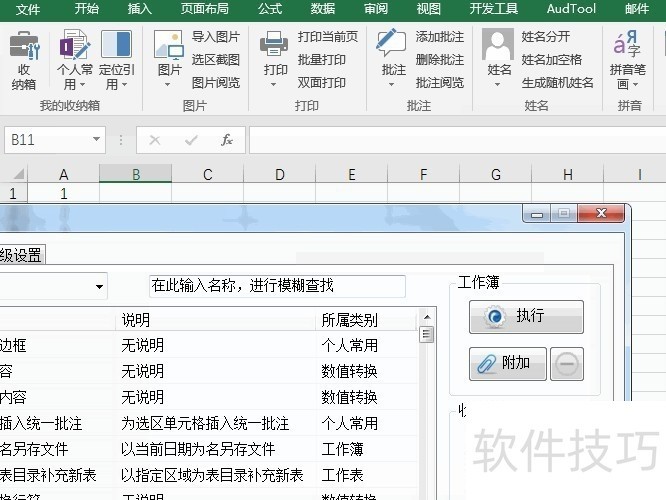Switch to the AudTool ribbon tab
The height and width of the screenshot is (500, 666).
[x=571, y=9]
